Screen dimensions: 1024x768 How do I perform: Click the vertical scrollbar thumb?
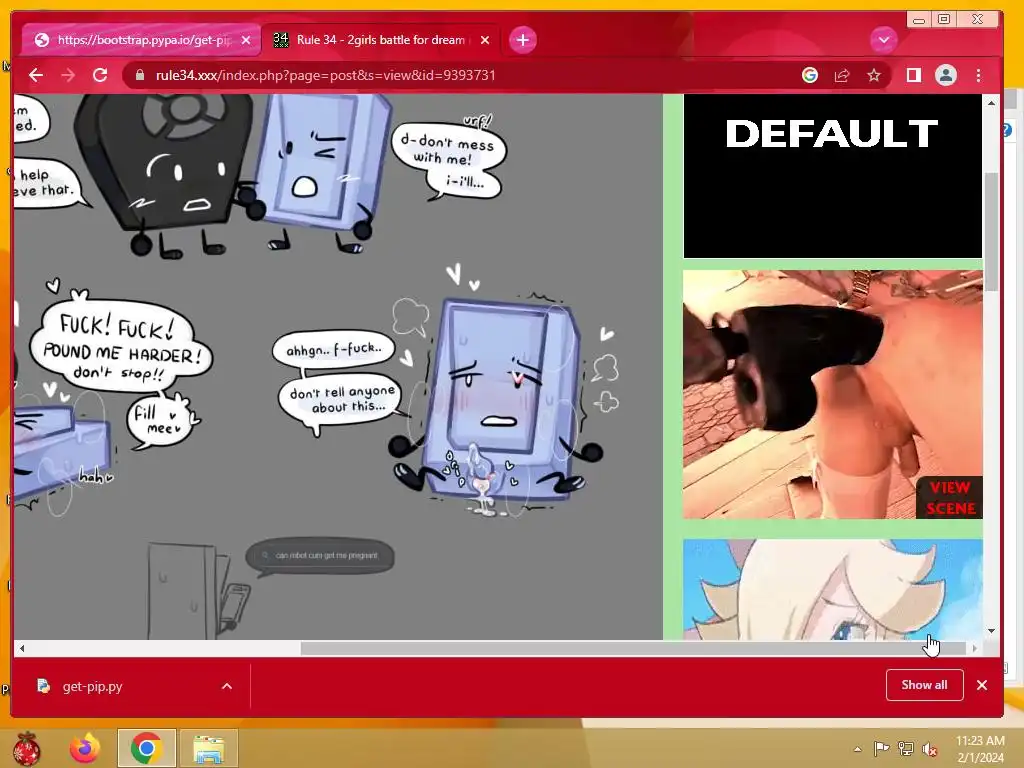tap(991, 231)
